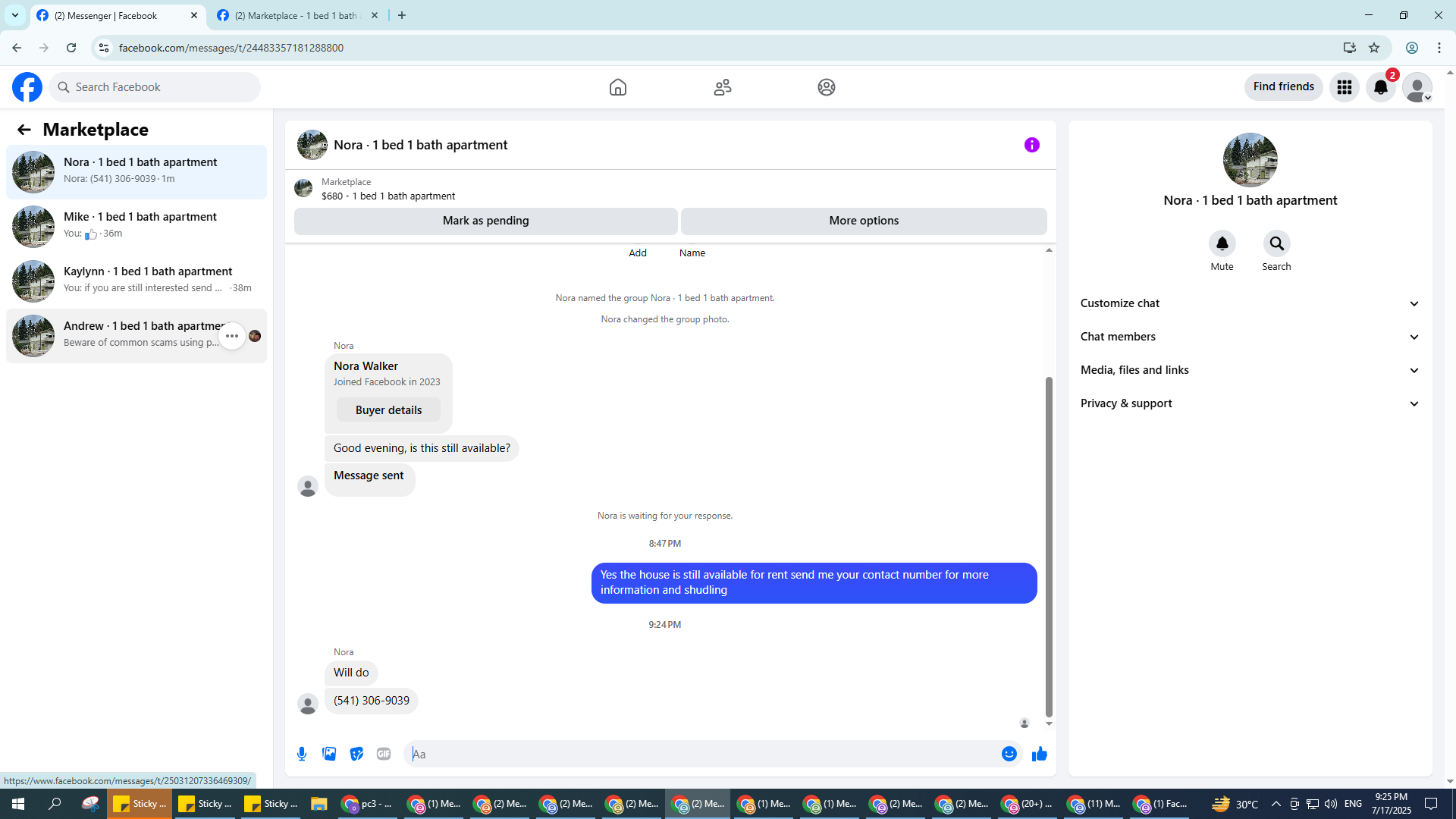The height and width of the screenshot is (819, 1456).
Task: Click the (541) 306-9039 message
Action: [372, 701]
